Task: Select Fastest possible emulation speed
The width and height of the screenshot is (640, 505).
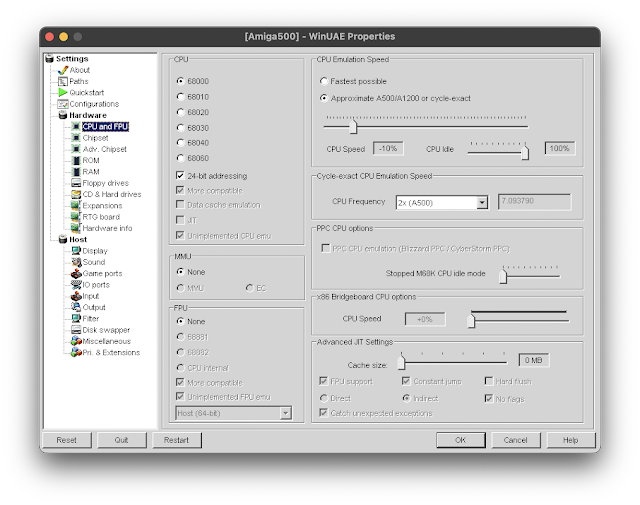Action: point(324,81)
